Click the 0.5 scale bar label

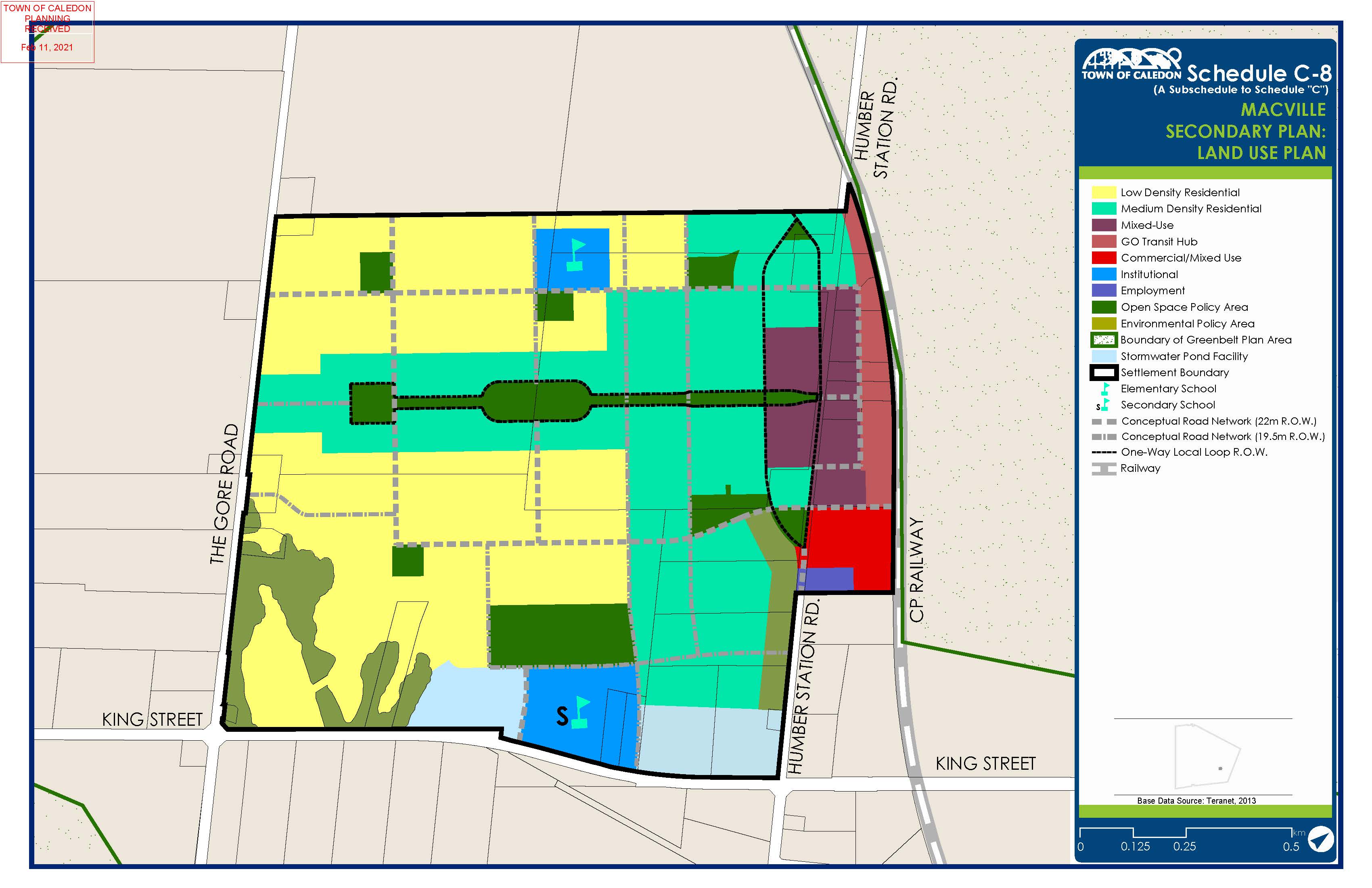pyautogui.click(x=1291, y=846)
